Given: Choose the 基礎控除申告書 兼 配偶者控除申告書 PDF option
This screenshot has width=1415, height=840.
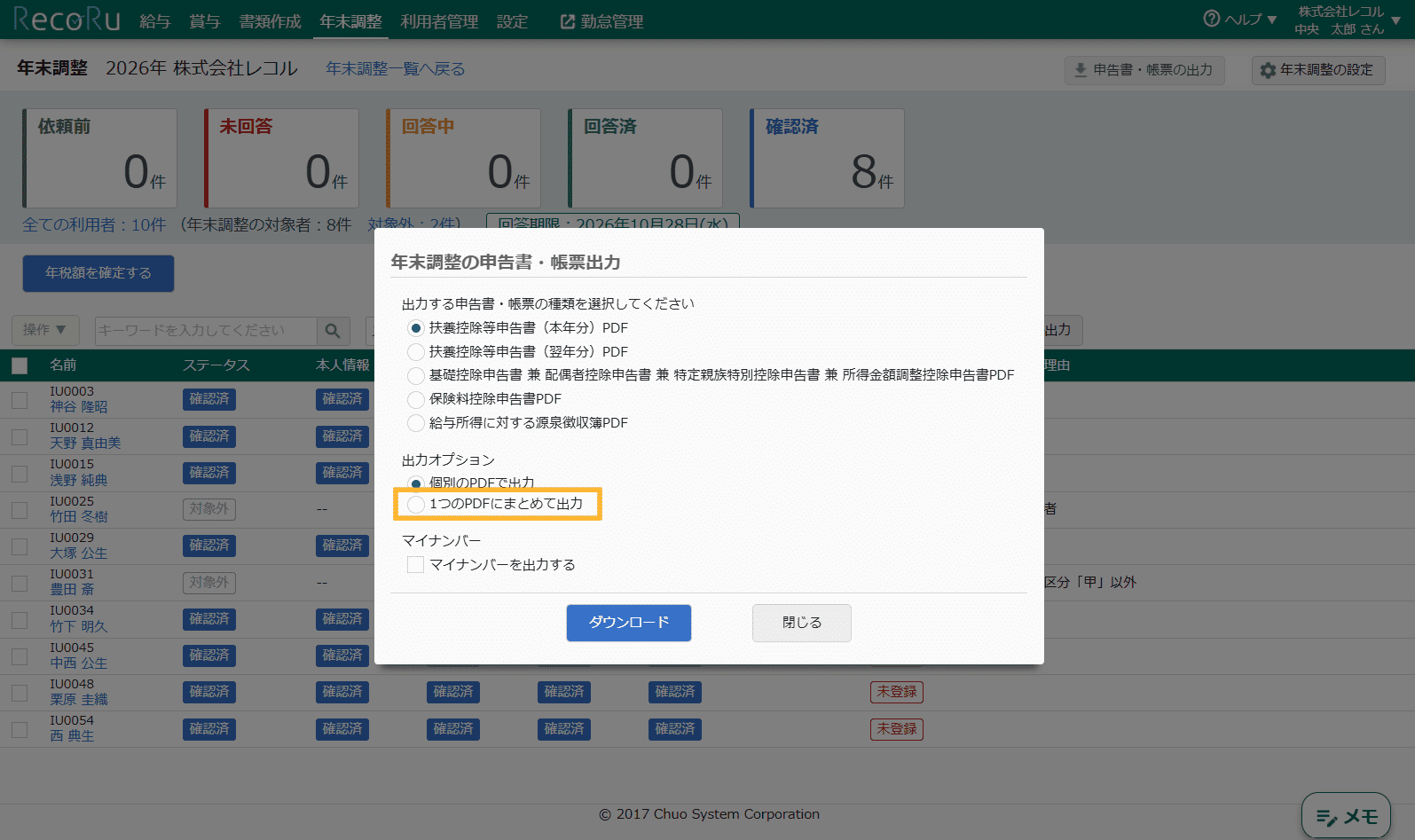Looking at the screenshot, I should (415, 375).
